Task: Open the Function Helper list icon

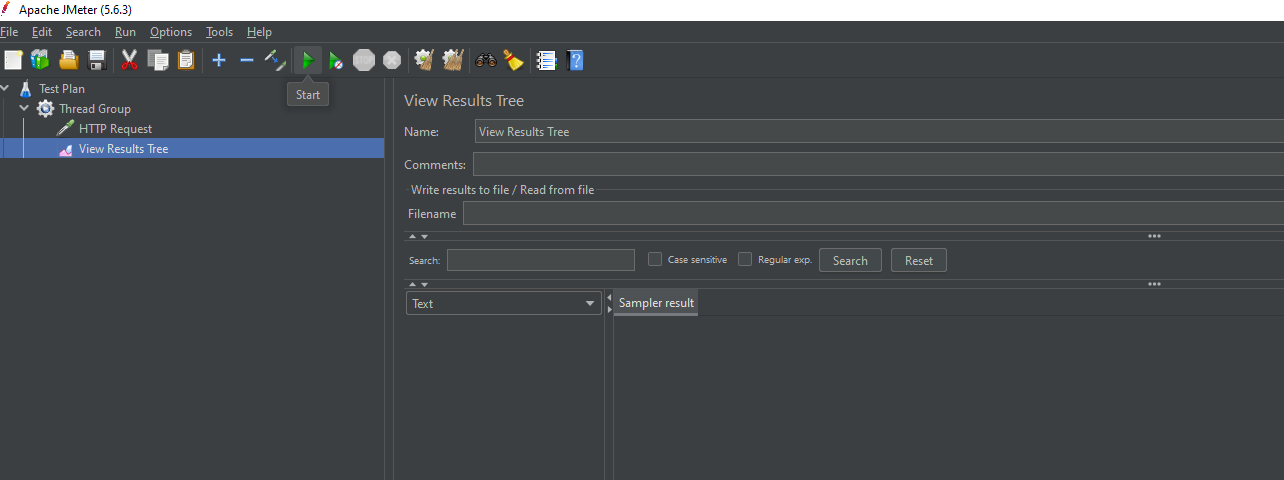Action: (546, 61)
